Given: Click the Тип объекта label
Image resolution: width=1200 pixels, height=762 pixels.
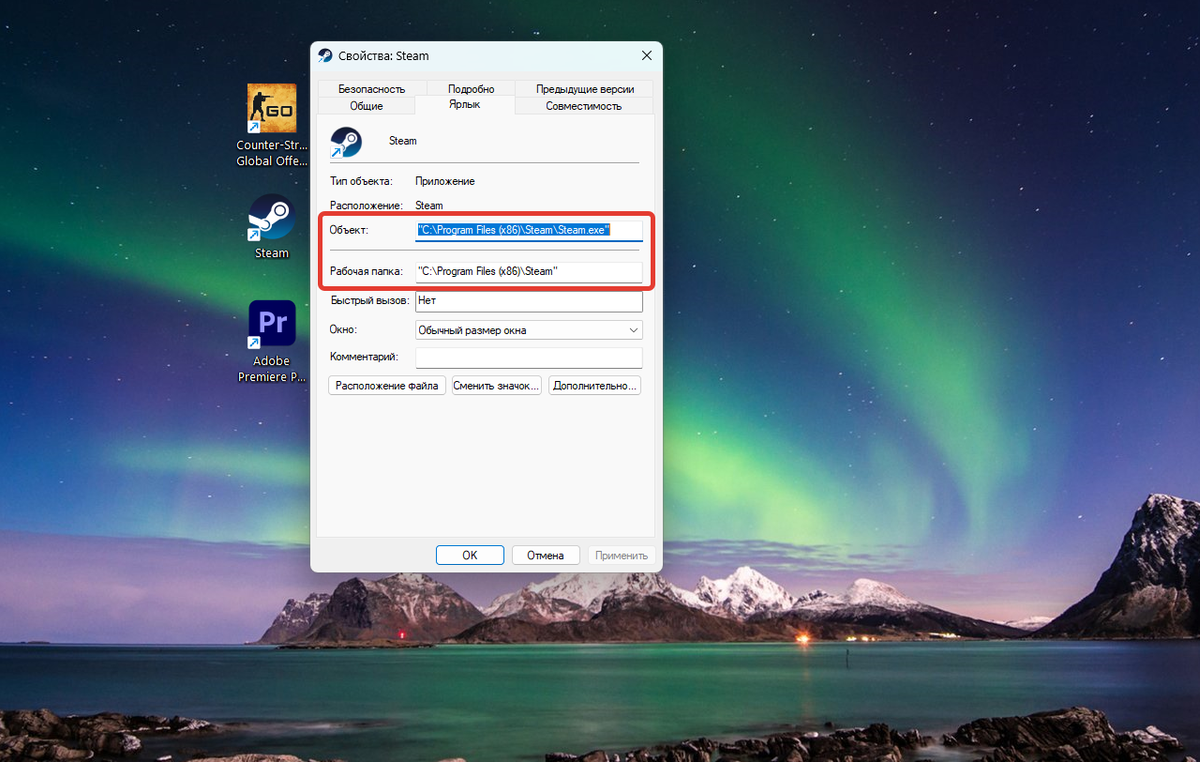Looking at the screenshot, I should point(361,181).
